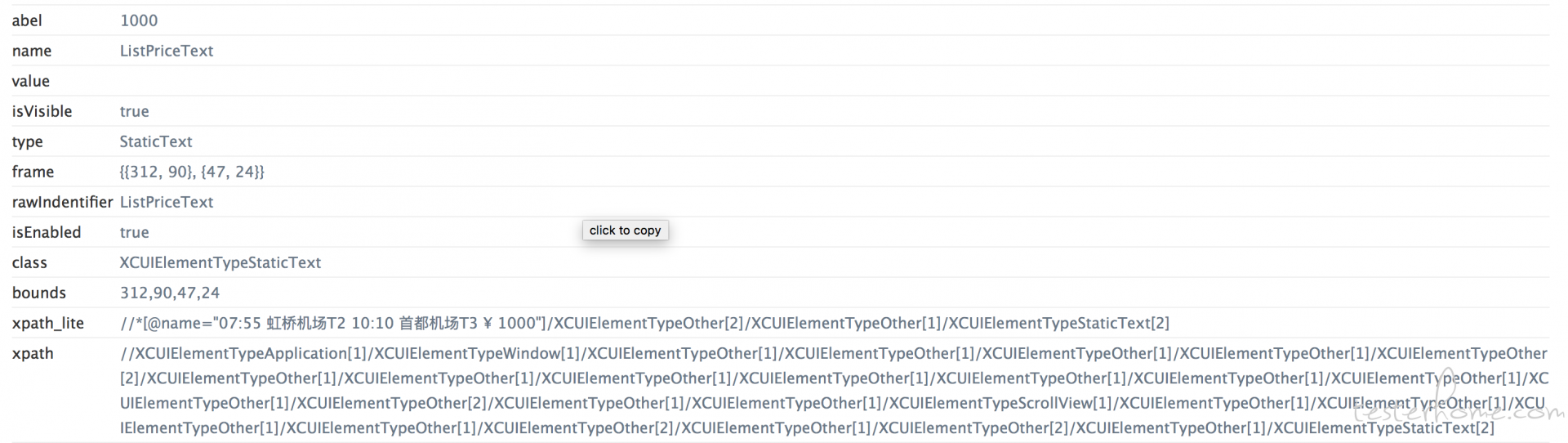Copy the rawIndentifier value ListPriceText
The height and width of the screenshot is (443, 1568).
[167, 202]
